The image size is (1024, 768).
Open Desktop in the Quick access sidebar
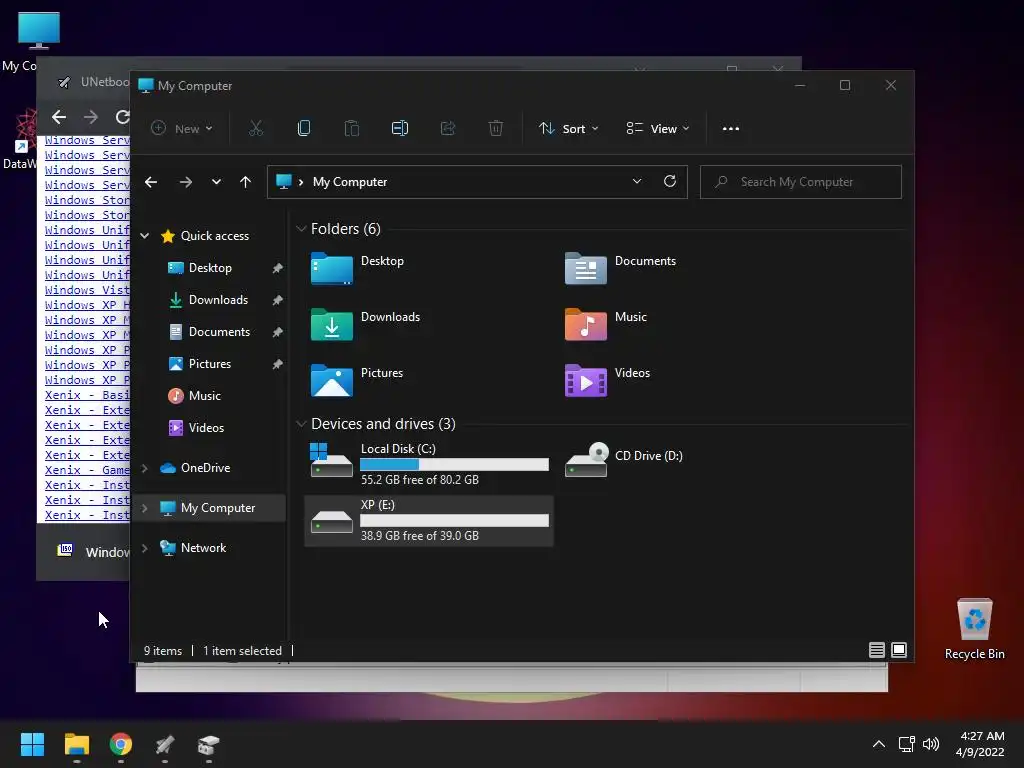click(210, 268)
